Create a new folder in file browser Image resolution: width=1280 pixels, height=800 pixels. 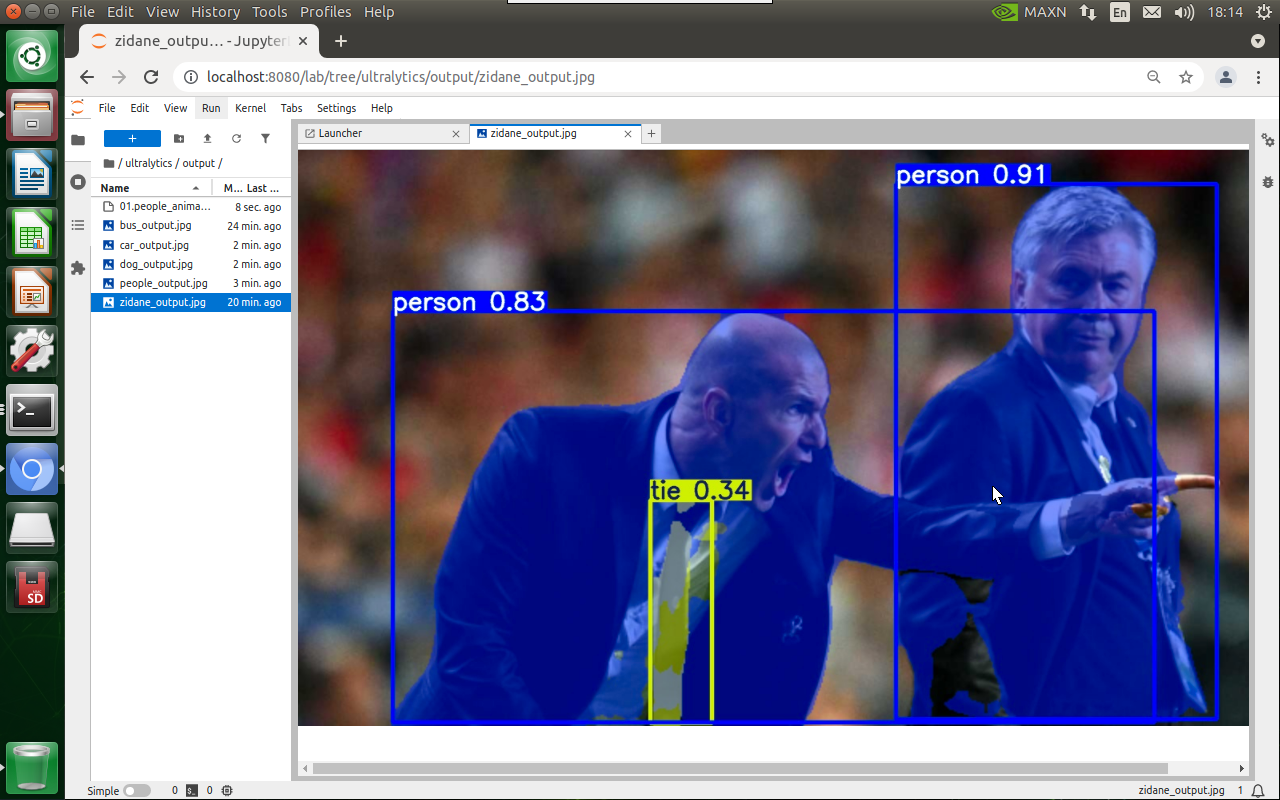click(179, 139)
